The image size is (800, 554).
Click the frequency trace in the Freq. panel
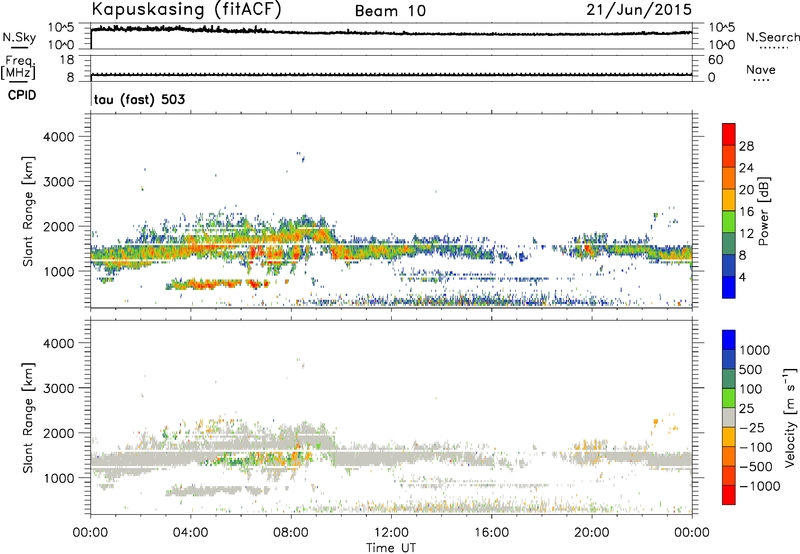[x=391, y=74]
